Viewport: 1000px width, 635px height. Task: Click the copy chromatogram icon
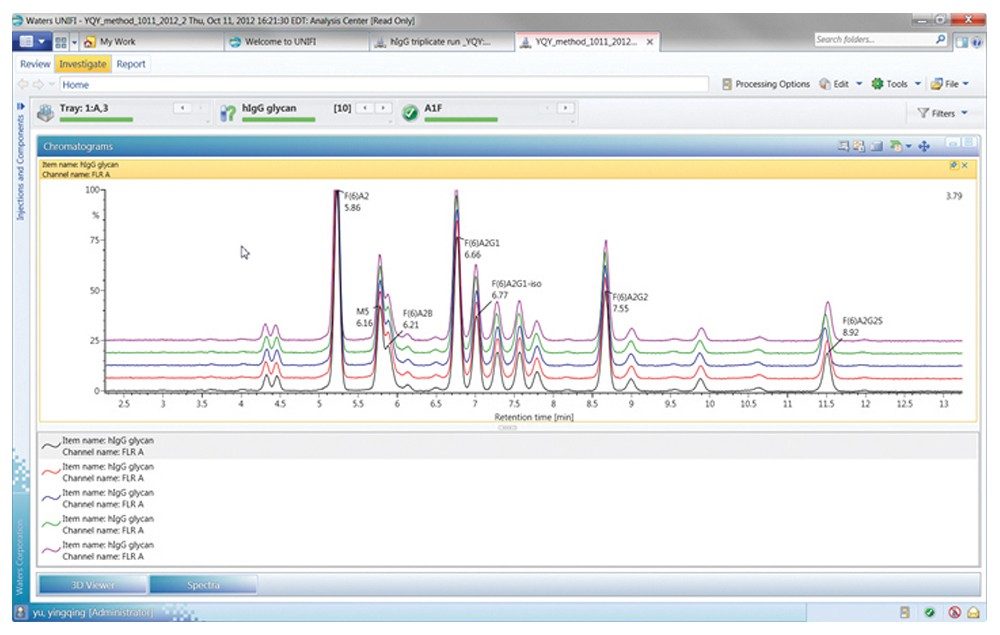[x=859, y=146]
